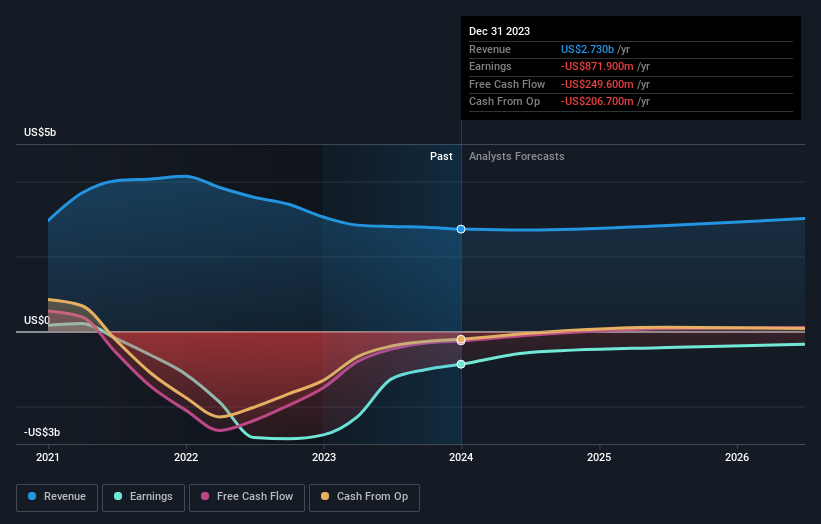Click the Earnings row label in tooltip
The image size is (821, 524).
point(490,66)
